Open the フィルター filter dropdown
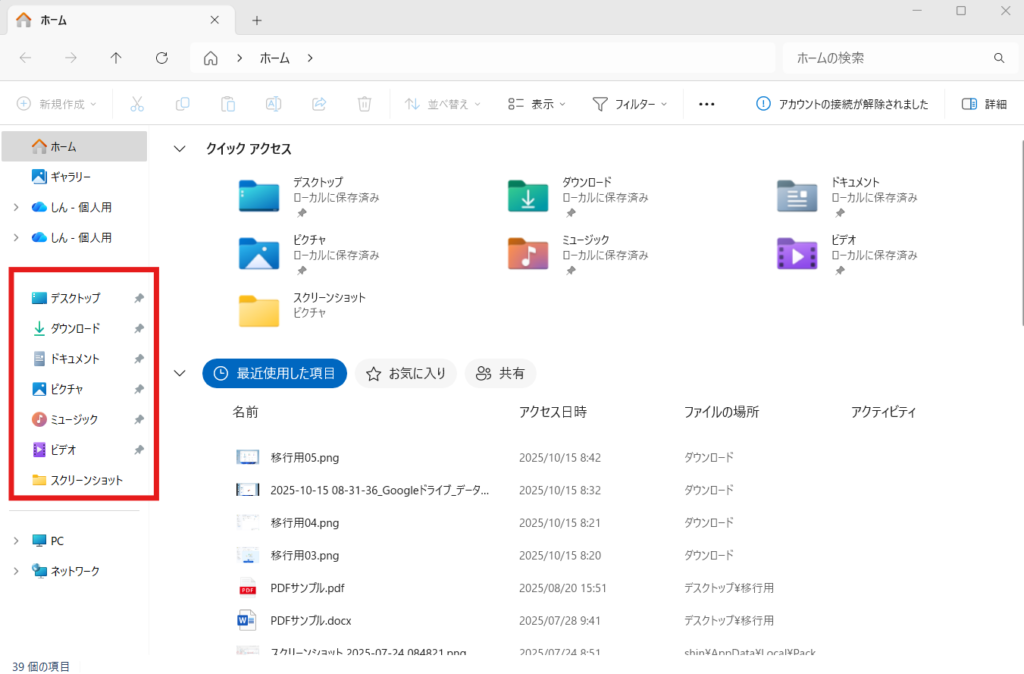1024x674 pixels. point(630,104)
